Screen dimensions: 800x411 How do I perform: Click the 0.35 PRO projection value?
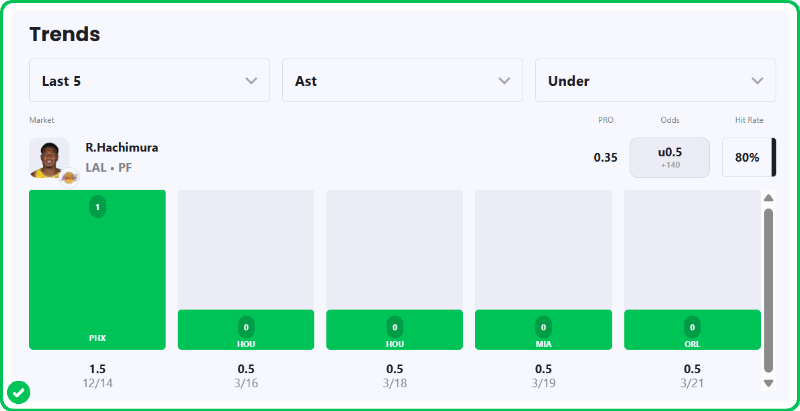tap(605, 157)
